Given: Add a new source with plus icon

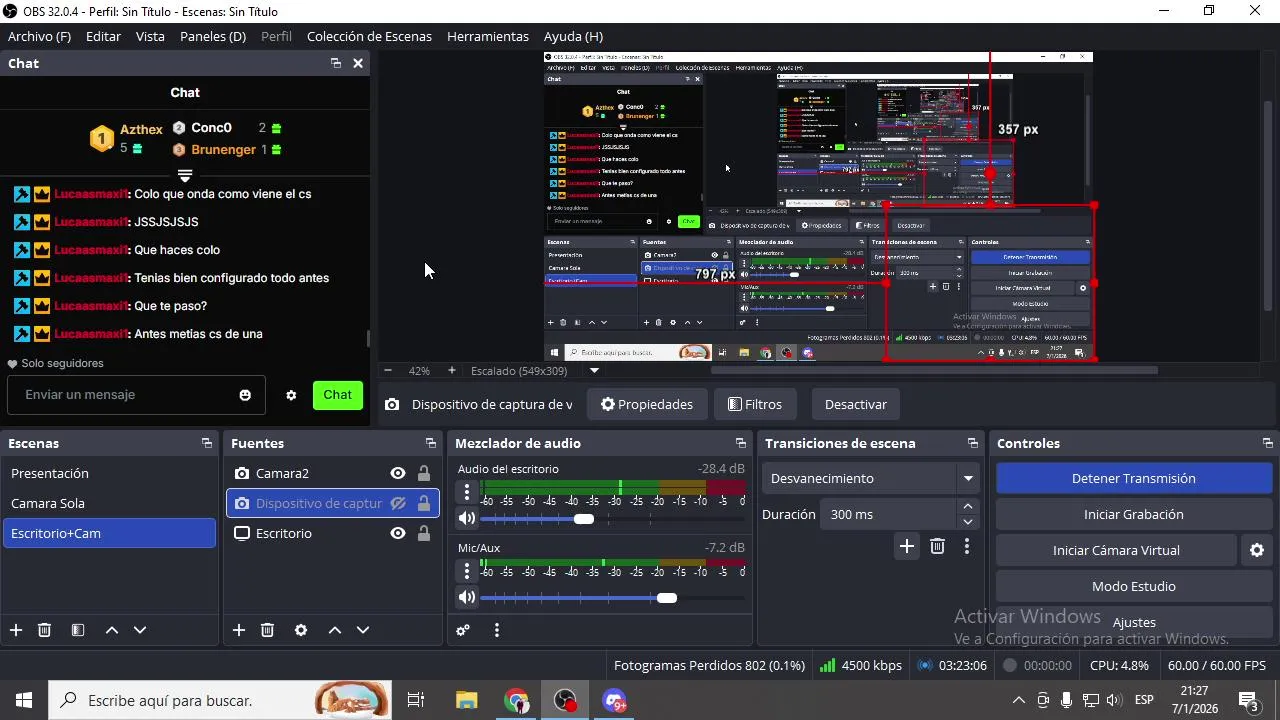Looking at the screenshot, I should pos(239,630).
